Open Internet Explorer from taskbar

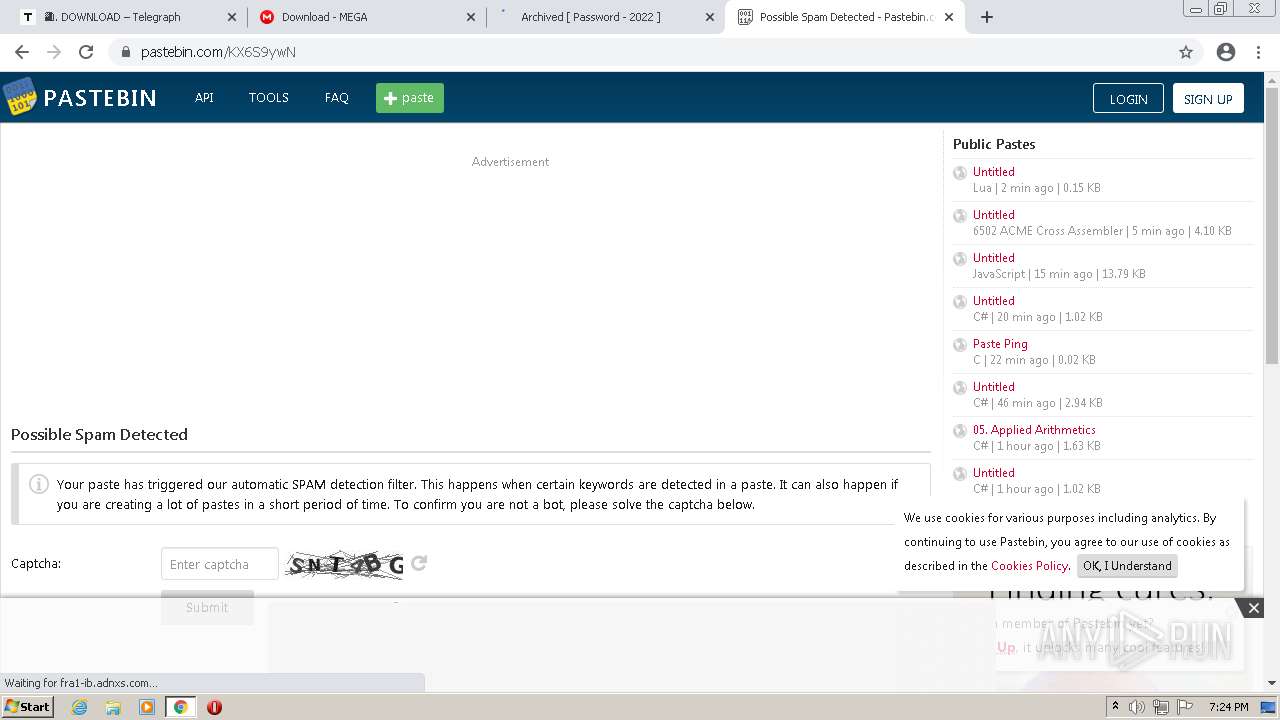pyautogui.click(x=80, y=707)
